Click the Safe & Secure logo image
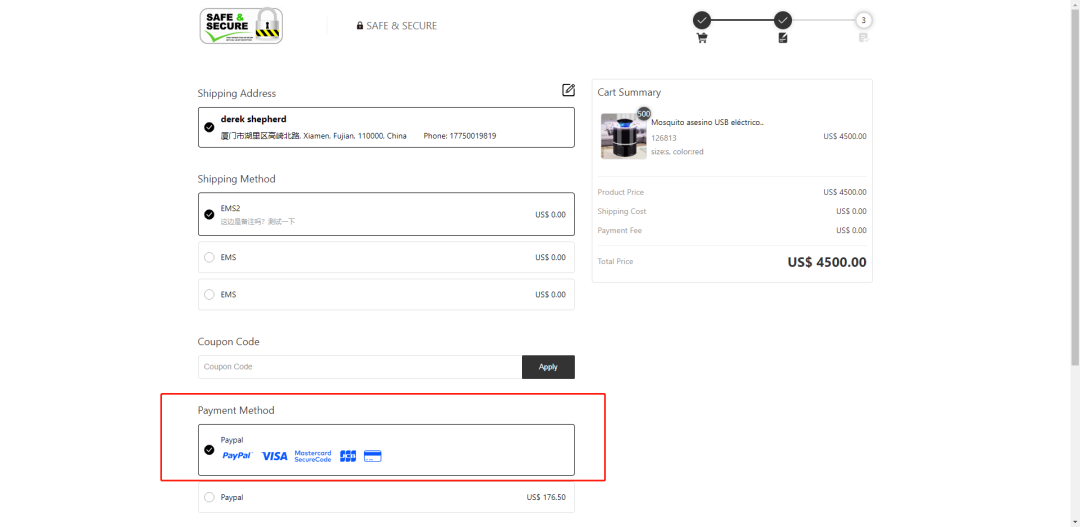 click(x=241, y=25)
